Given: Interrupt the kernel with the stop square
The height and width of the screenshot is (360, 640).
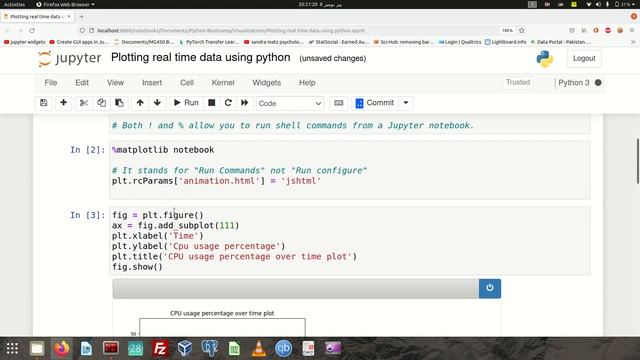Looking at the screenshot, I should pyautogui.click(x=211, y=103).
